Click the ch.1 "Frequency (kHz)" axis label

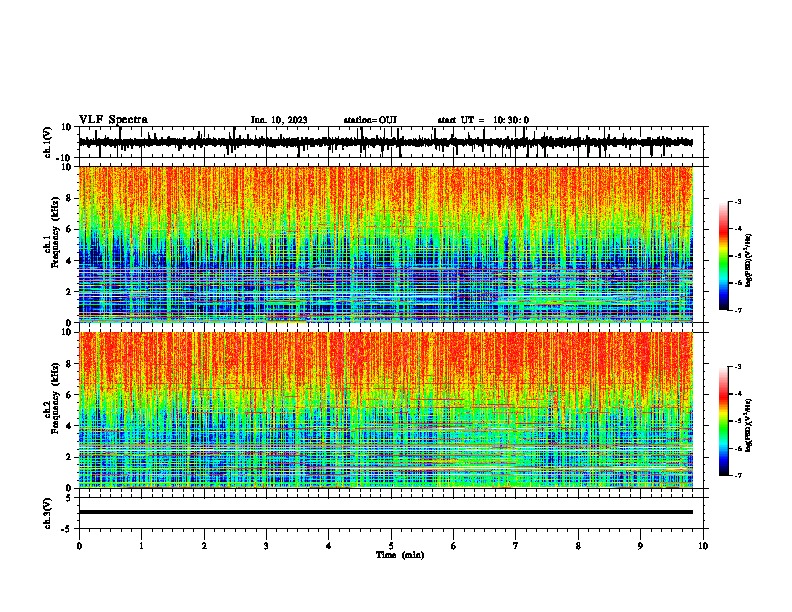point(55,232)
